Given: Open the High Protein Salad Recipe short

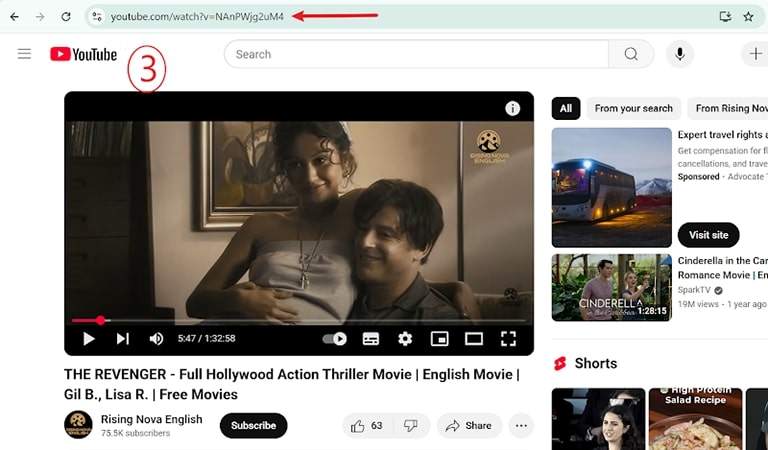Looking at the screenshot, I should 695,419.
